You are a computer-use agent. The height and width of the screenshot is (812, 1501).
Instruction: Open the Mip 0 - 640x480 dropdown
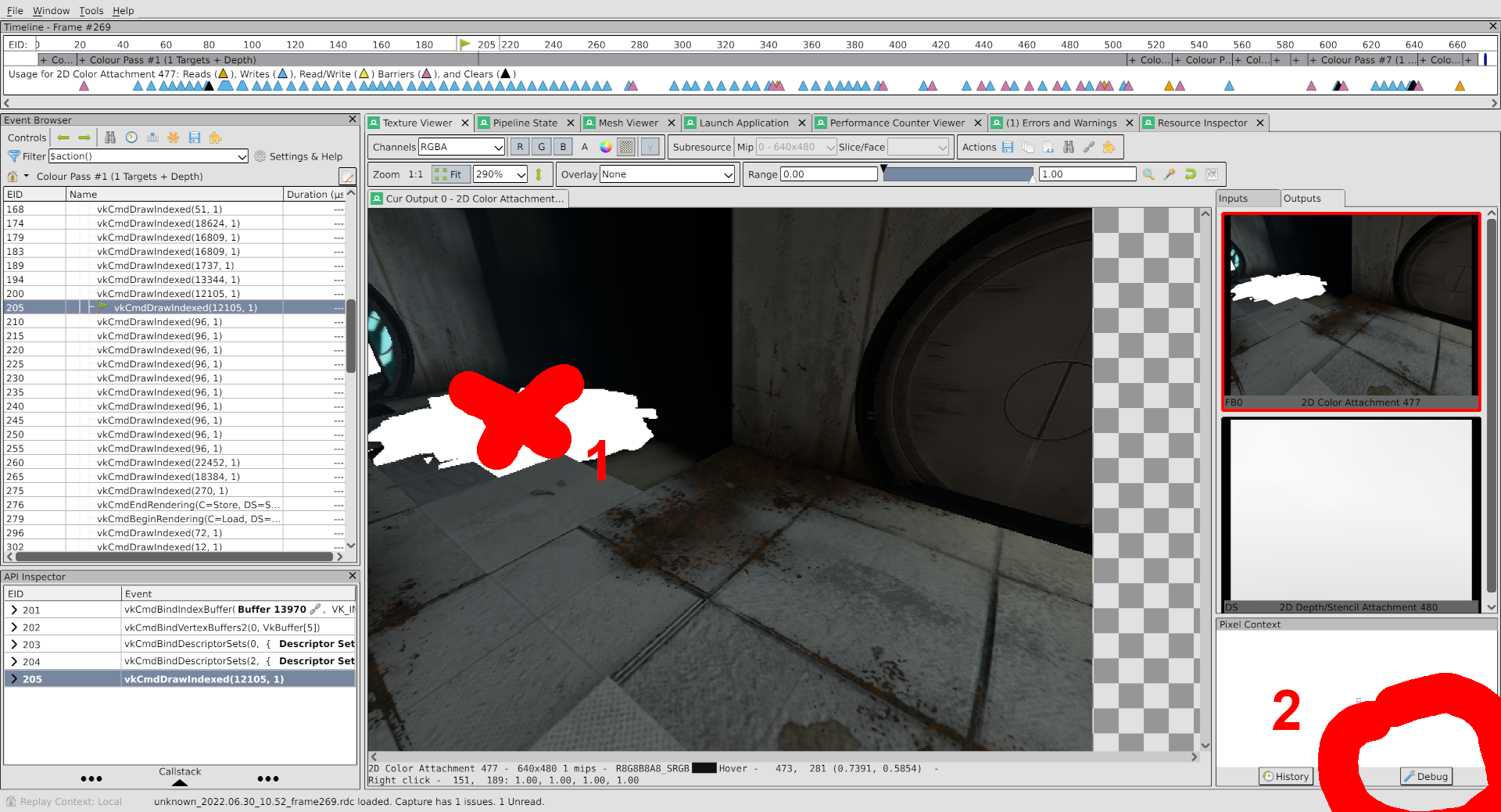click(796, 147)
